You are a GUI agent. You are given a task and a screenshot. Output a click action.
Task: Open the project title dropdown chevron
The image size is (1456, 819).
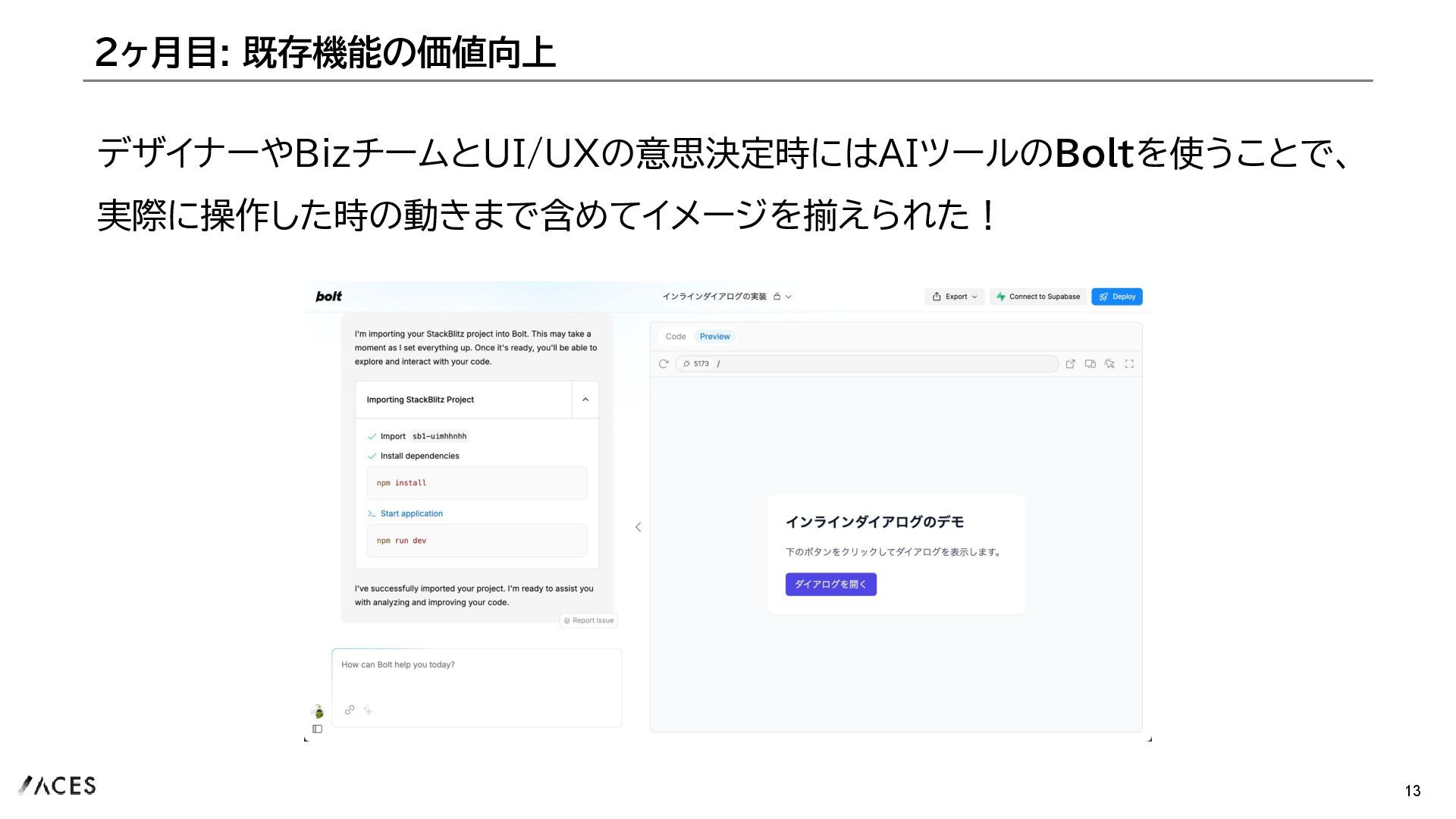pyautogui.click(x=789, y=297)
